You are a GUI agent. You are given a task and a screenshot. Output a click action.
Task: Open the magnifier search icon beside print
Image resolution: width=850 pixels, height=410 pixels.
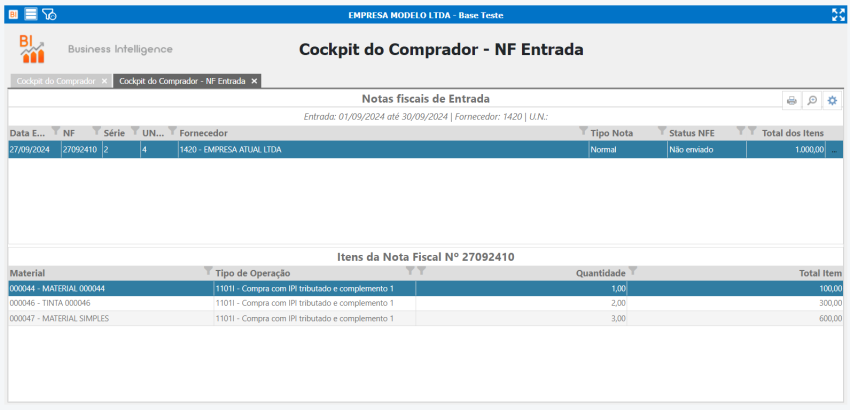[x=812, y=100]
